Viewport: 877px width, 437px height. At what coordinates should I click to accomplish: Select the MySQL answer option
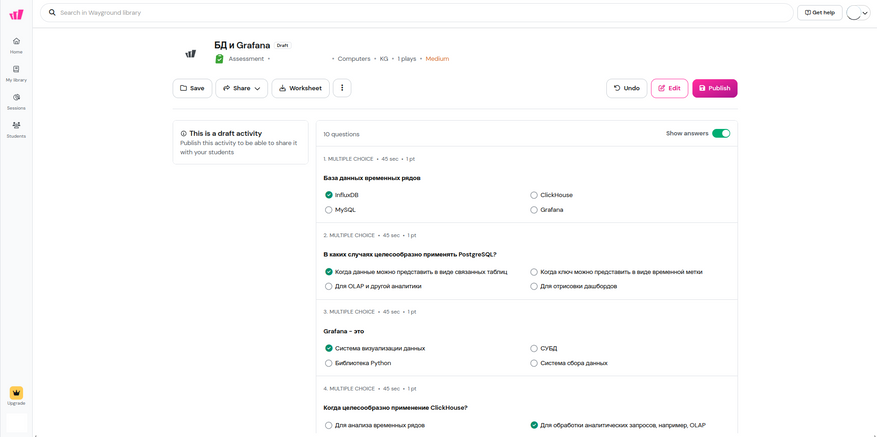[329, 210]
